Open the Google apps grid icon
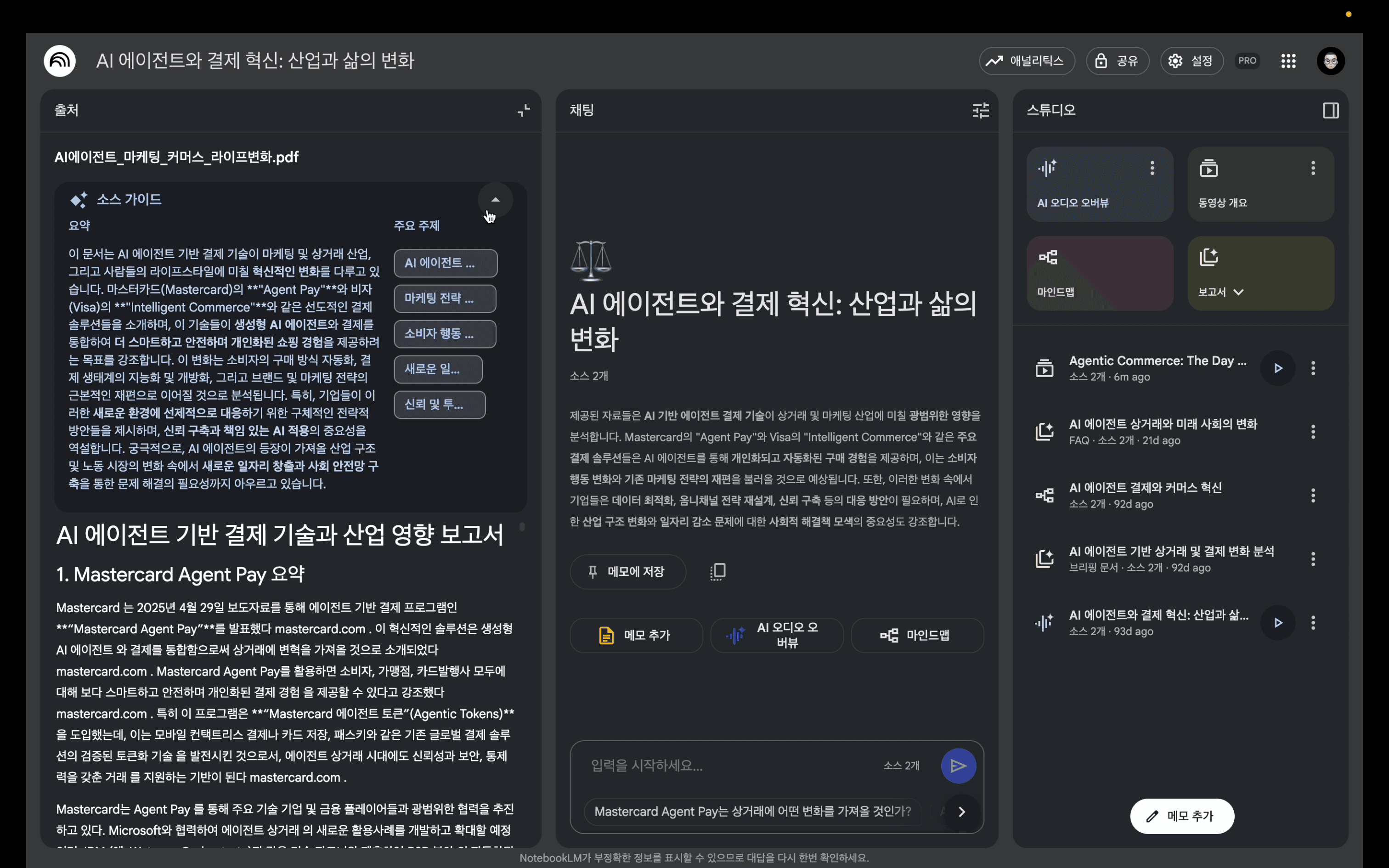The image size is (1389, 868). pos(1288,61)
